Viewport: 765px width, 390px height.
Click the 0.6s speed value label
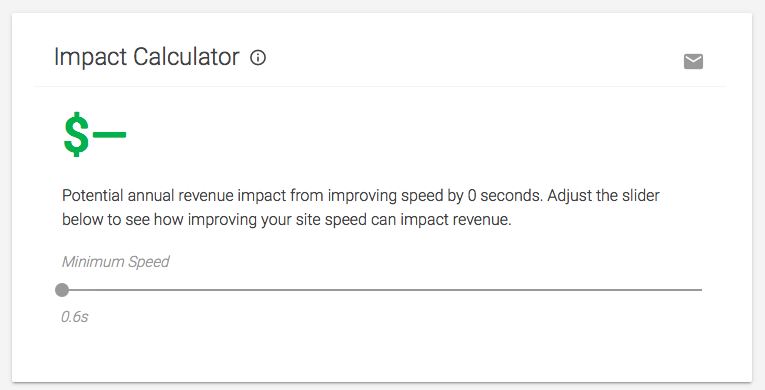pyautogui.click(x=75, y=317)
